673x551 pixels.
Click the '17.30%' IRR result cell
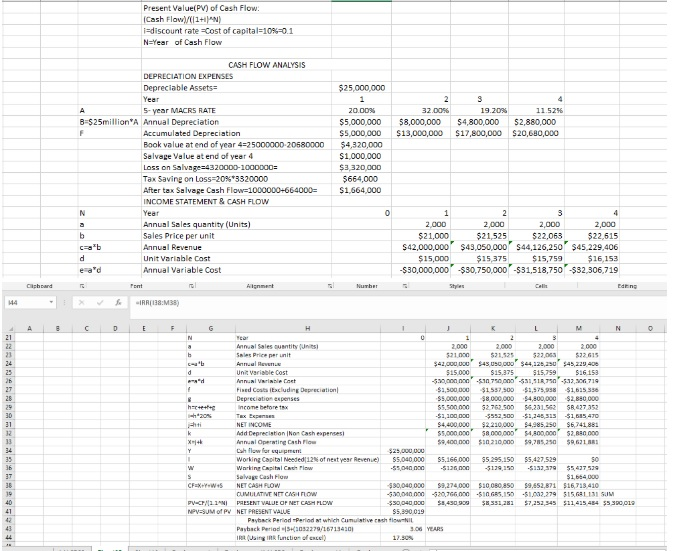[x=403, y=538]
